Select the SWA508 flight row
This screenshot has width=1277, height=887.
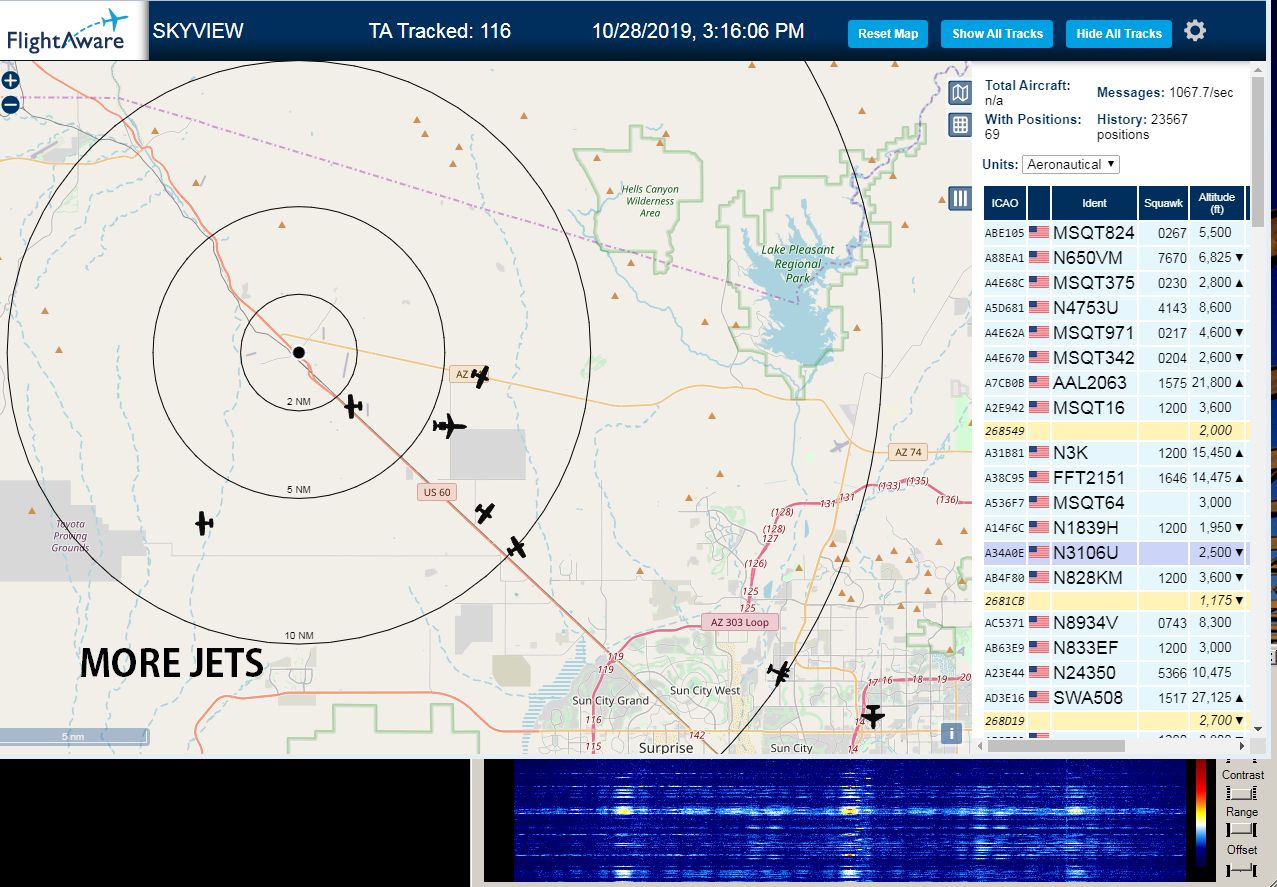click(1116, 698)
